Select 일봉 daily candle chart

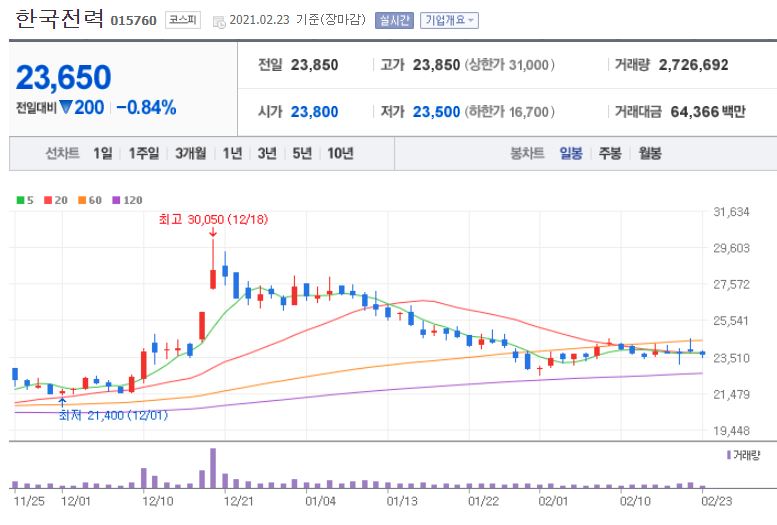571,153
